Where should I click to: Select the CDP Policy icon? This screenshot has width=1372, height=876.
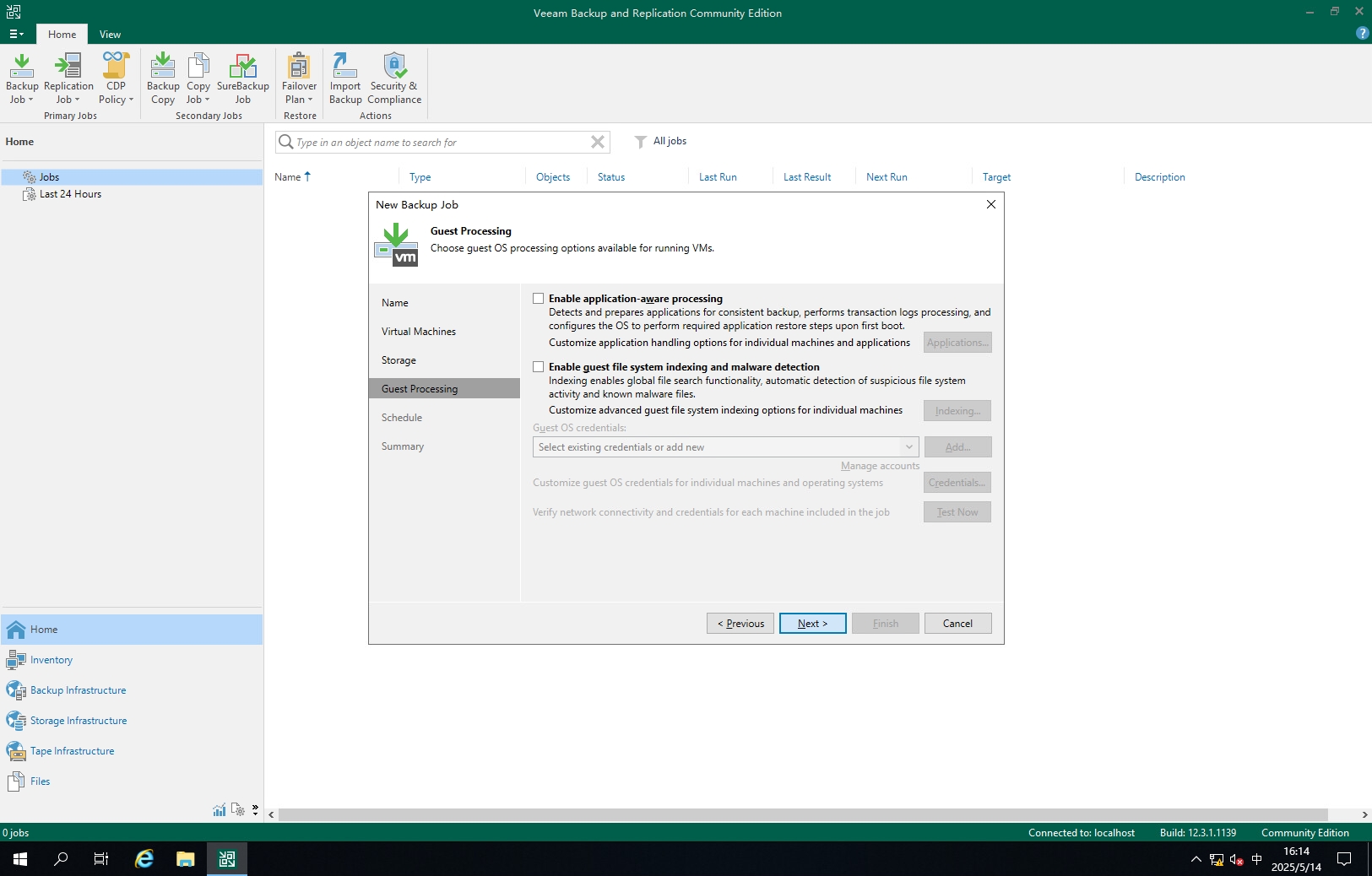pyautogui.click(x=116, y=68)
